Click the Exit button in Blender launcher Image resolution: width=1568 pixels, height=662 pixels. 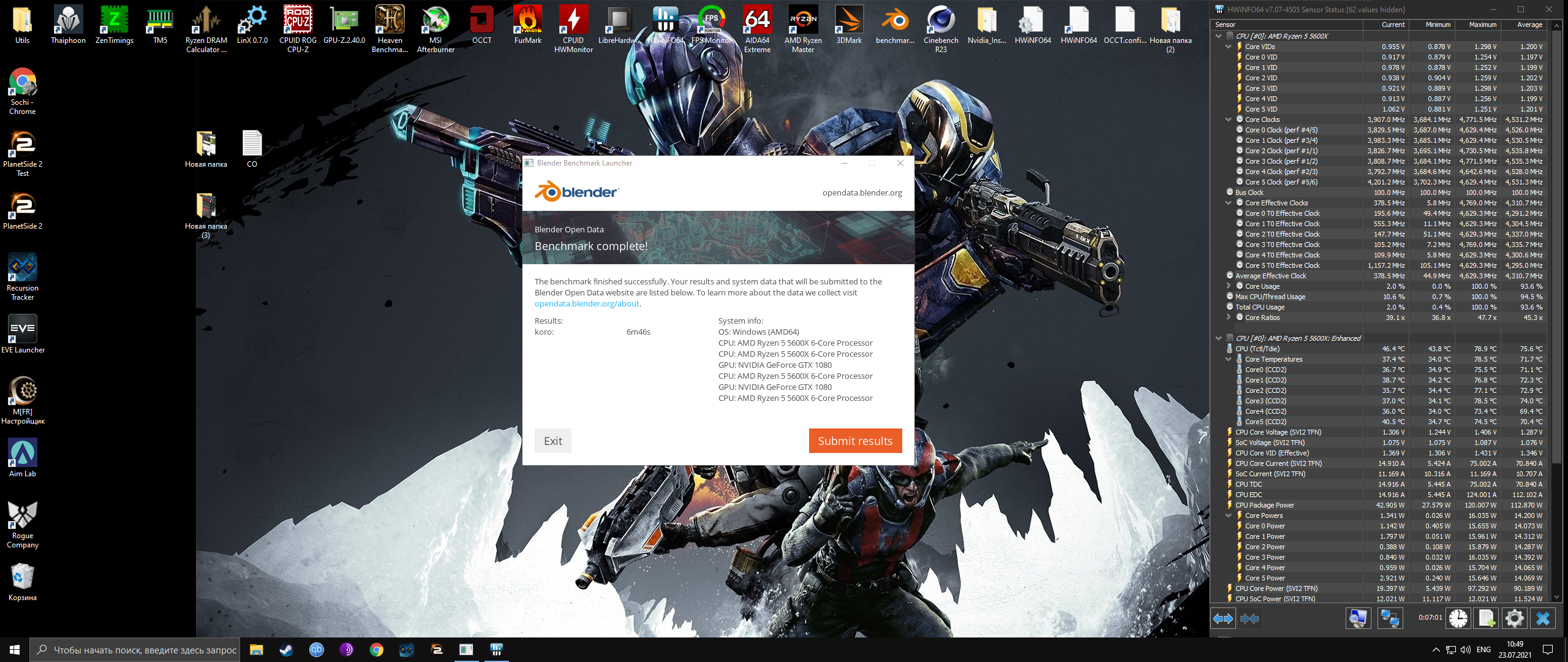552,441
